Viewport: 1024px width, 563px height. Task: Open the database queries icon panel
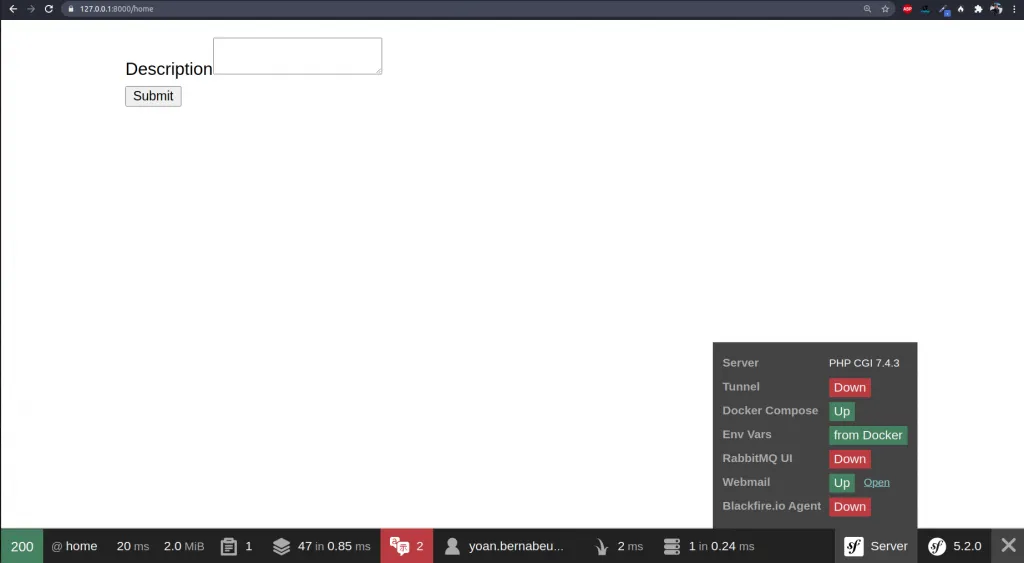672,546
